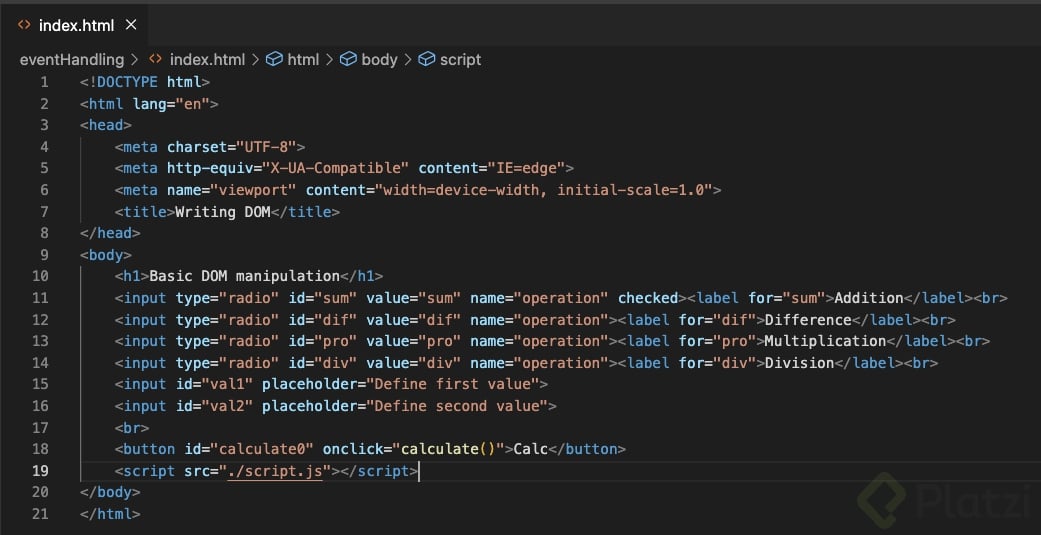
Task: Click the lang="en" attribute
Action: 171,104
